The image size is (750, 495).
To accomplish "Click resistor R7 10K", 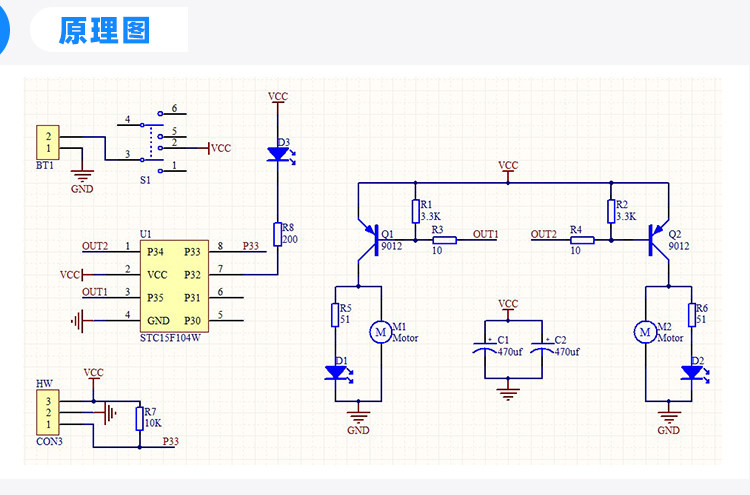I will tap(140, 418).
